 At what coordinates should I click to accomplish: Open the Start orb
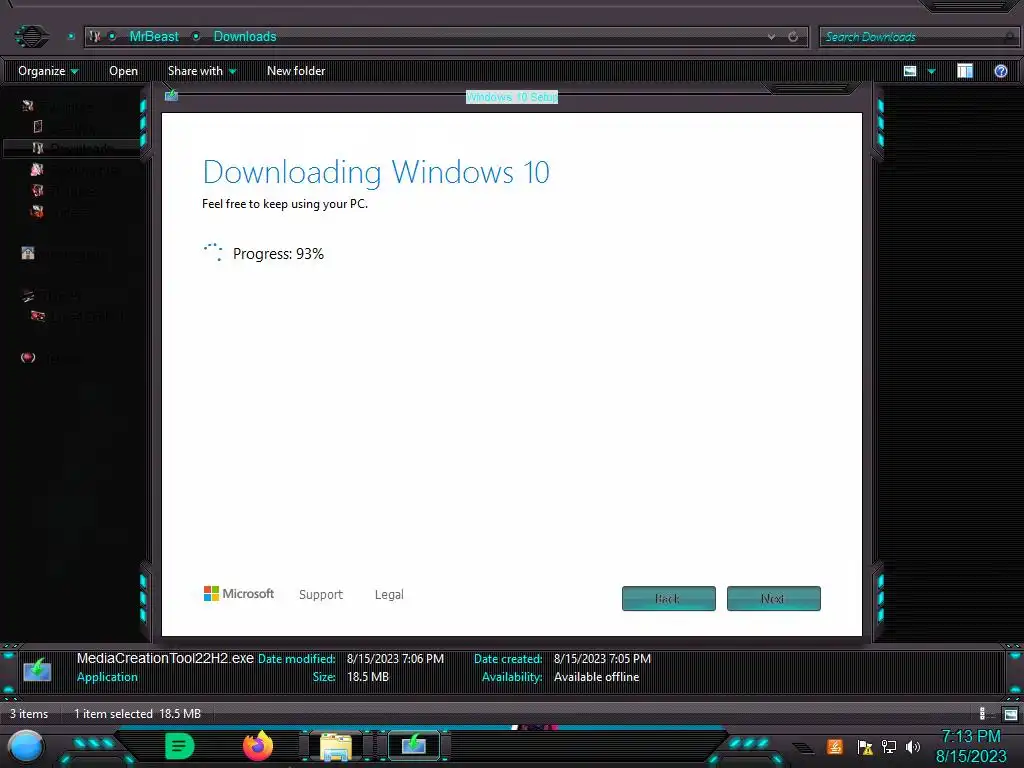26,747
